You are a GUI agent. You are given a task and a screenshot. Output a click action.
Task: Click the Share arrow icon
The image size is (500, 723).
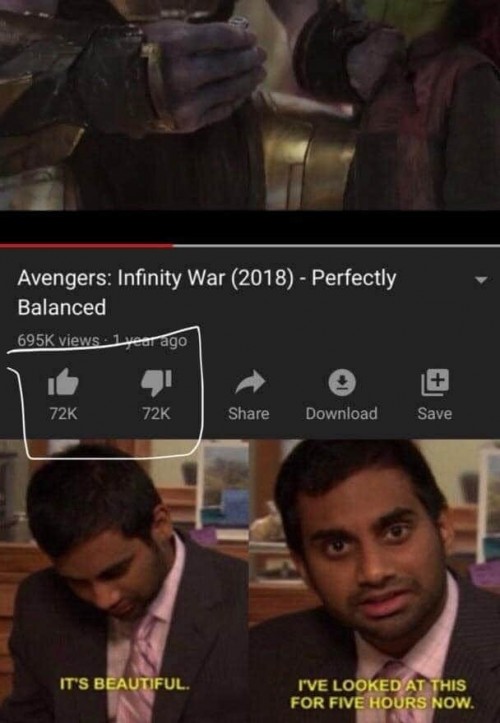pos(250,383)
